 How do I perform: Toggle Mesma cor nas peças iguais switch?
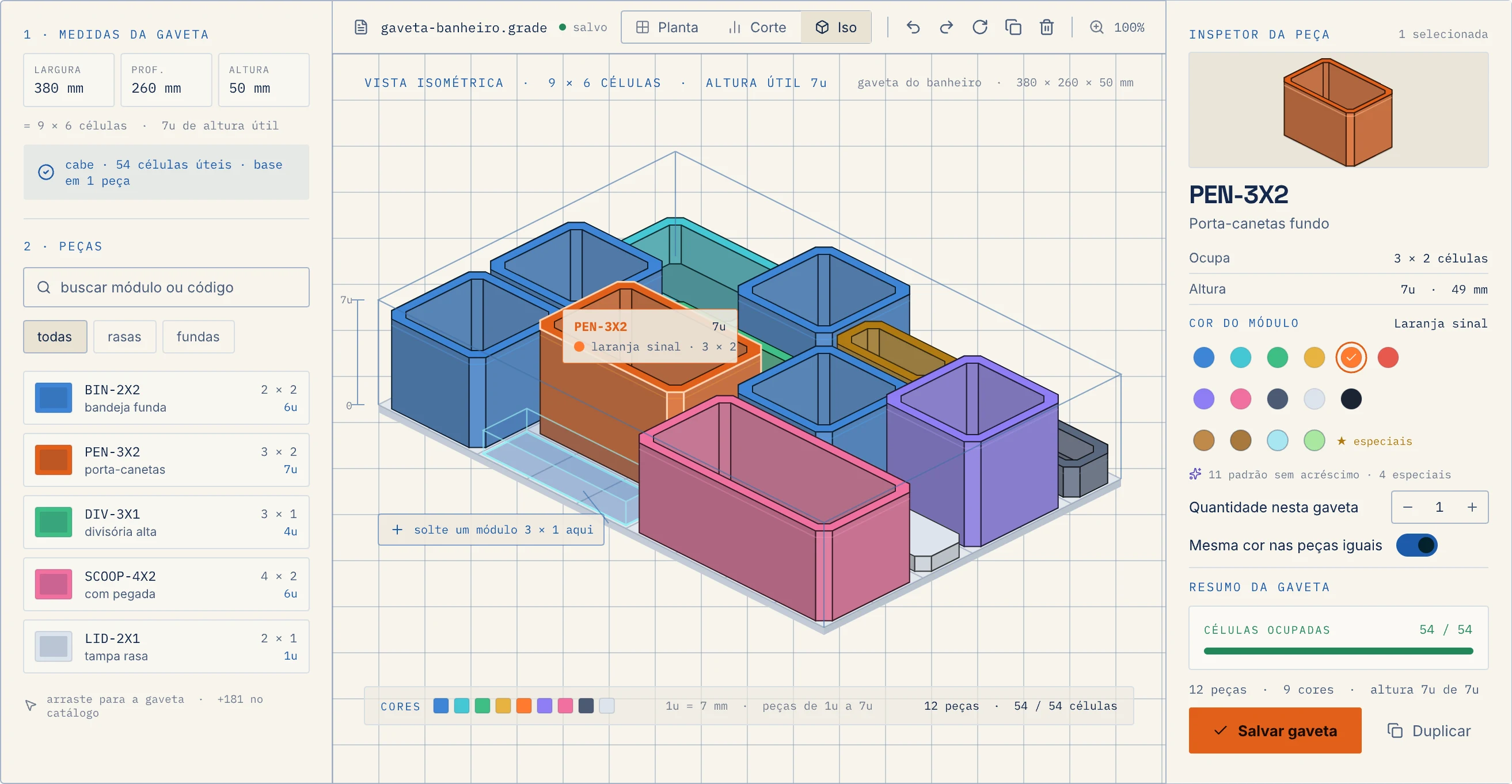[x=1416, y=545]
